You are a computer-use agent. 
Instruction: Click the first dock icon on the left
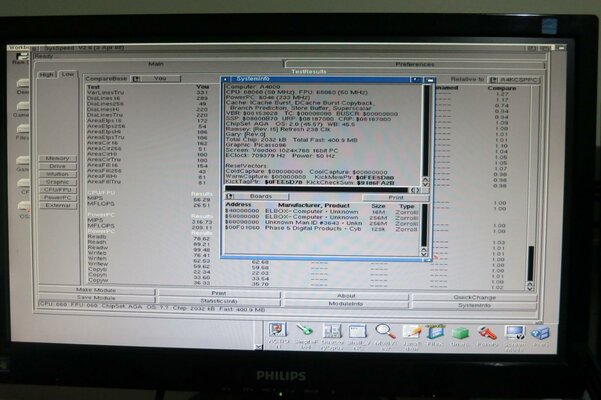click(278, 329)
